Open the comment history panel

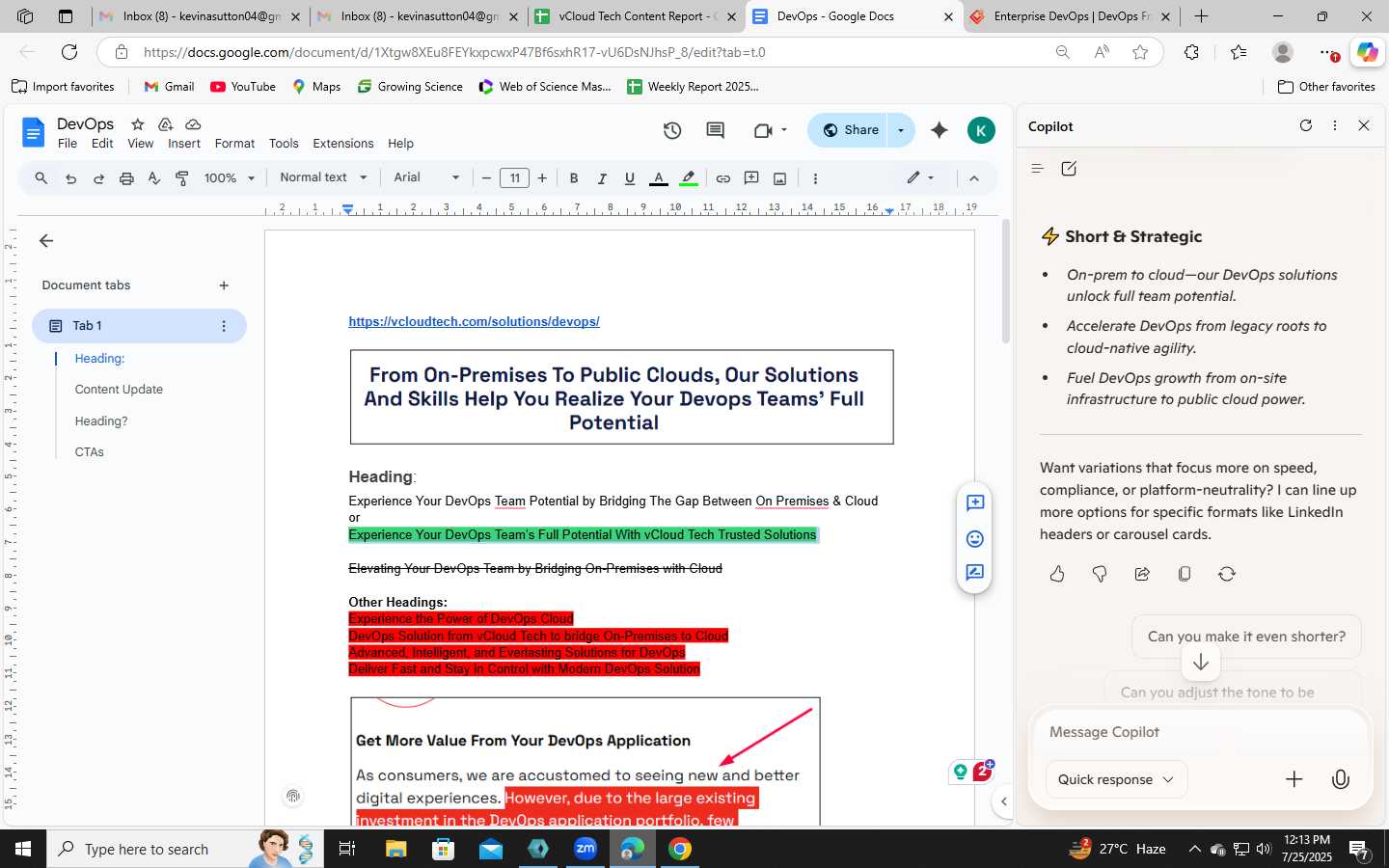tap(715, 130)
